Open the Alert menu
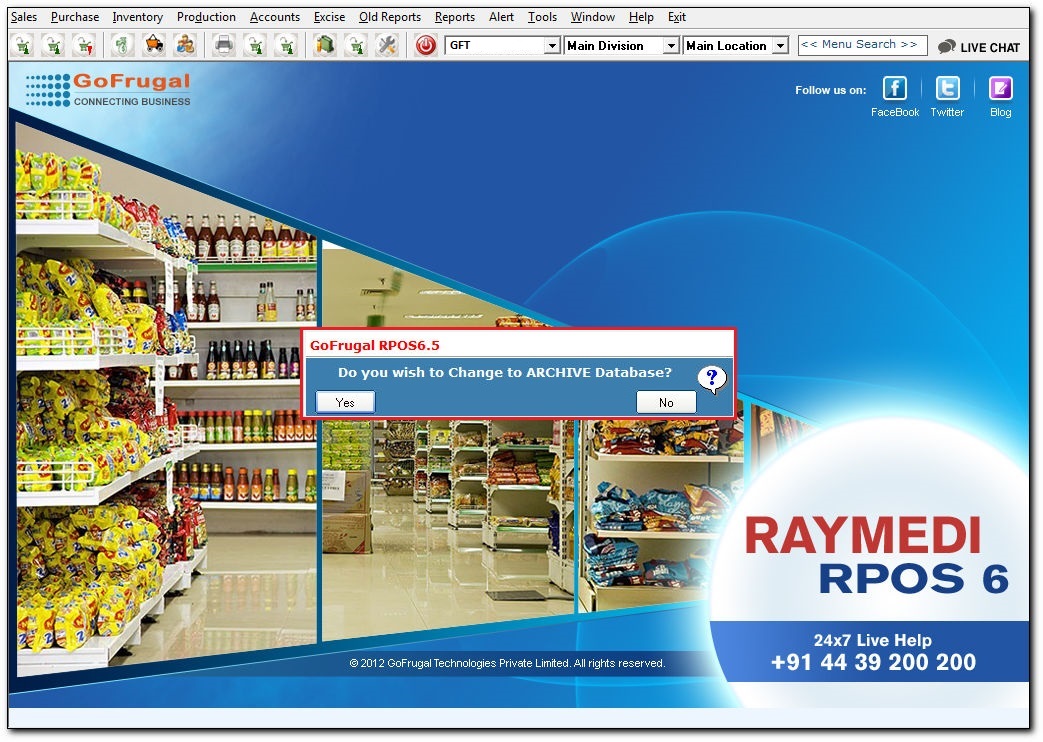Screen dimensions: 1043x742 (502, 17)
